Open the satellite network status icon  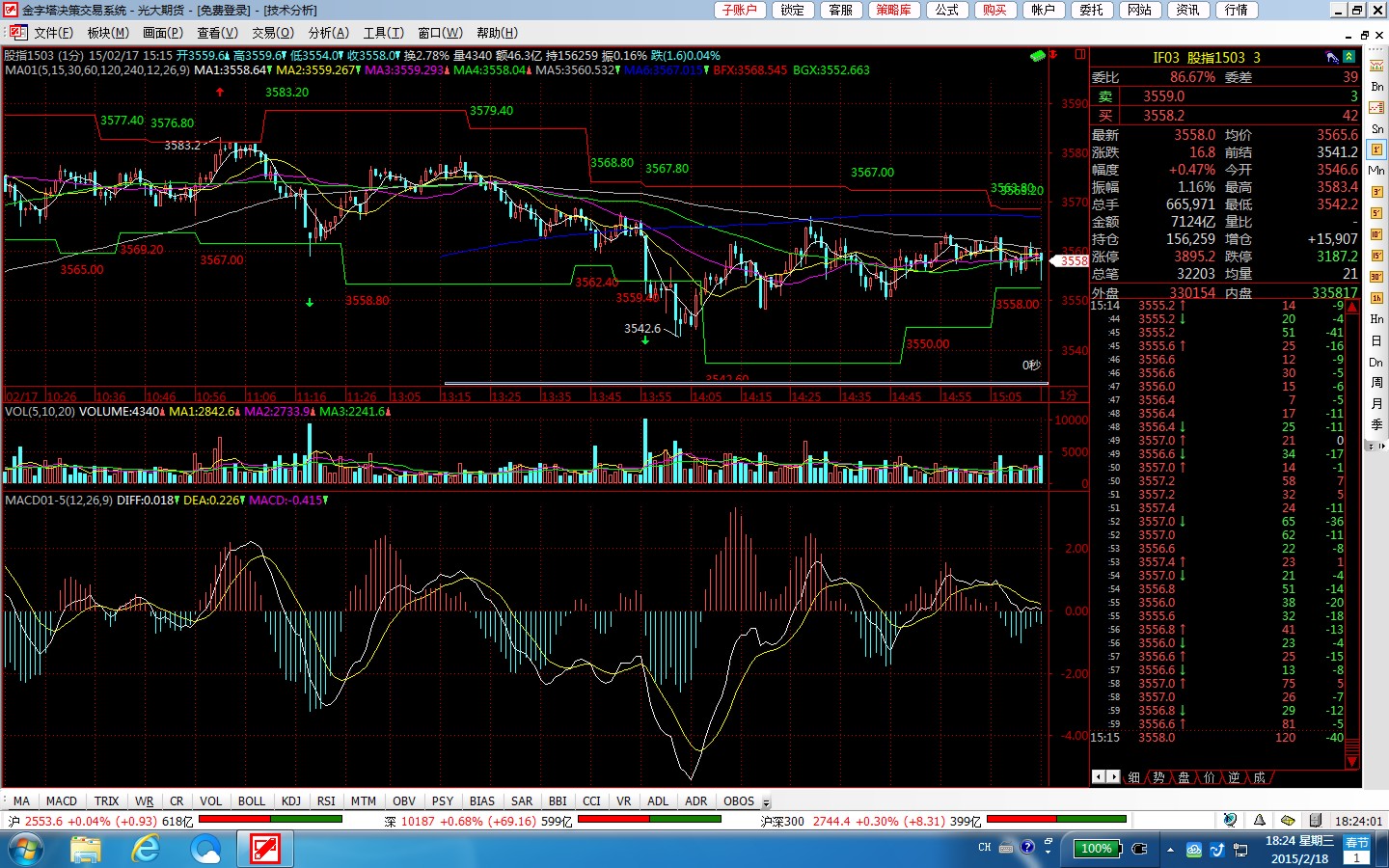click(x=1230, y=821)
